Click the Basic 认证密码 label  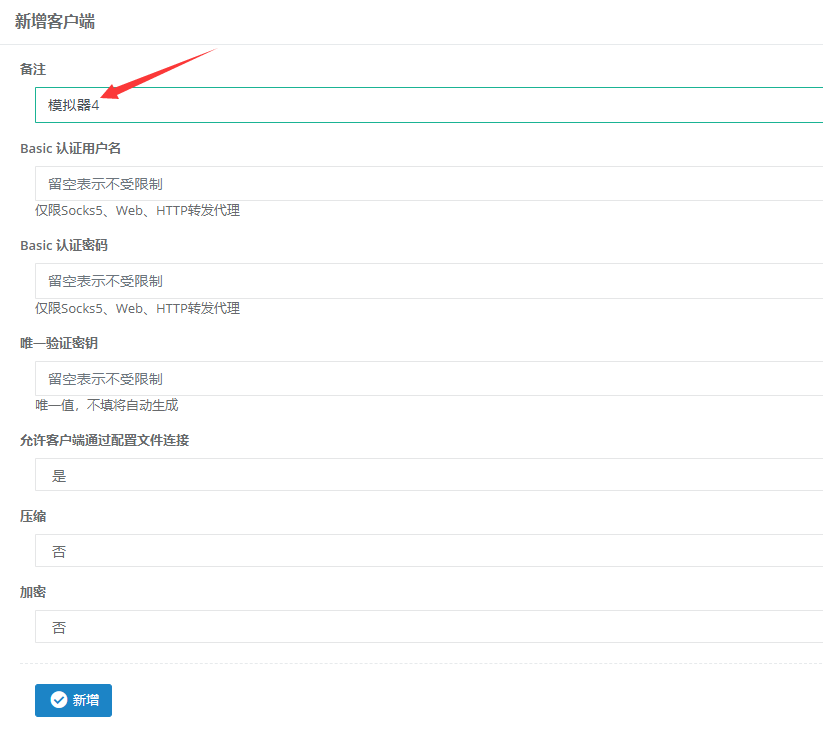point(64,246)
